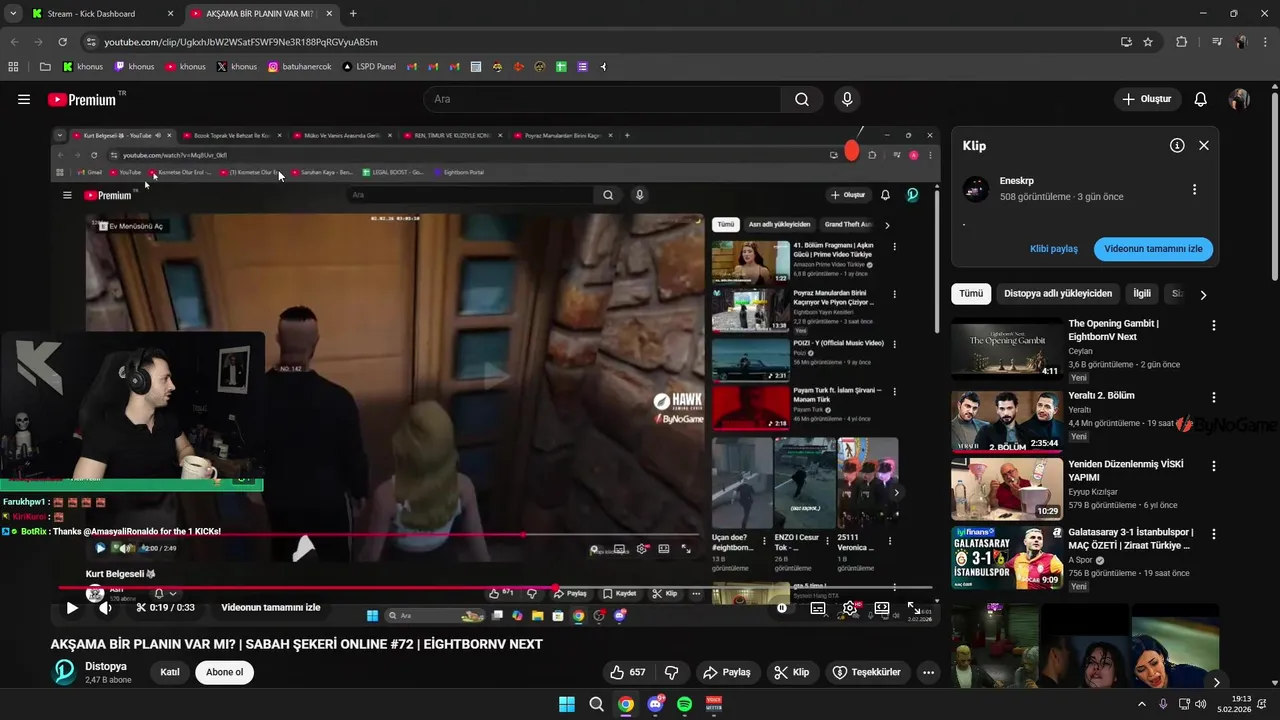Select Distopya adlı yükleyiciden chip

click(1058, 294)
